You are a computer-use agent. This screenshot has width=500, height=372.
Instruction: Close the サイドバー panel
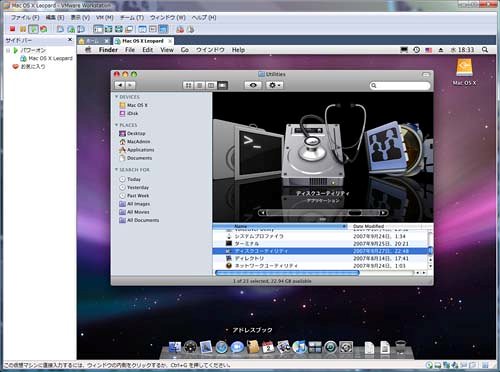tap(70, 40)
